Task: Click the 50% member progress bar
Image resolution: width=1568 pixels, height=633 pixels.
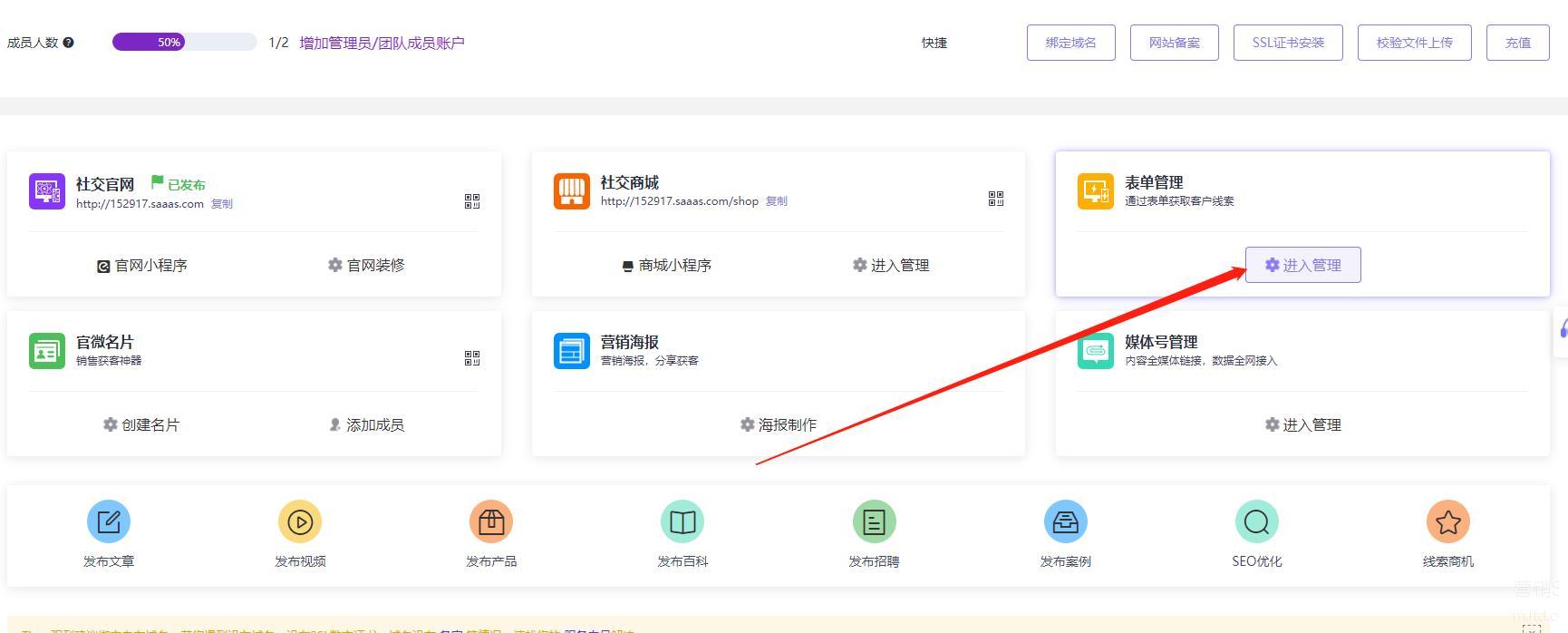Action: (184, 42)
